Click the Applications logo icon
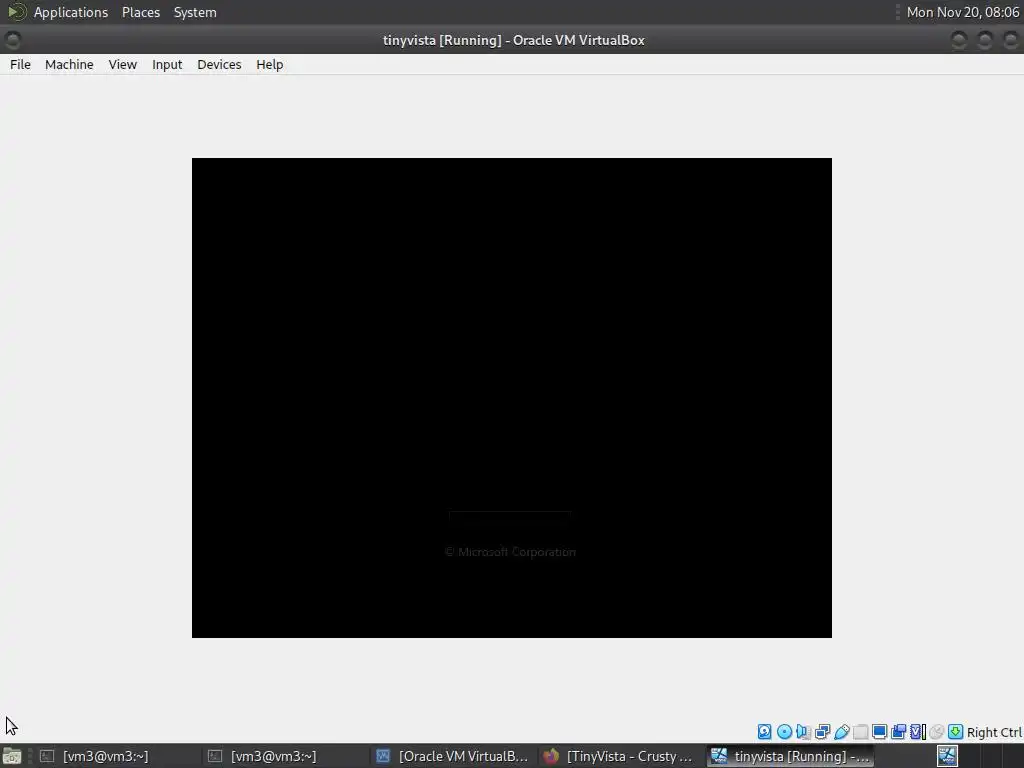 pos(16,12)
